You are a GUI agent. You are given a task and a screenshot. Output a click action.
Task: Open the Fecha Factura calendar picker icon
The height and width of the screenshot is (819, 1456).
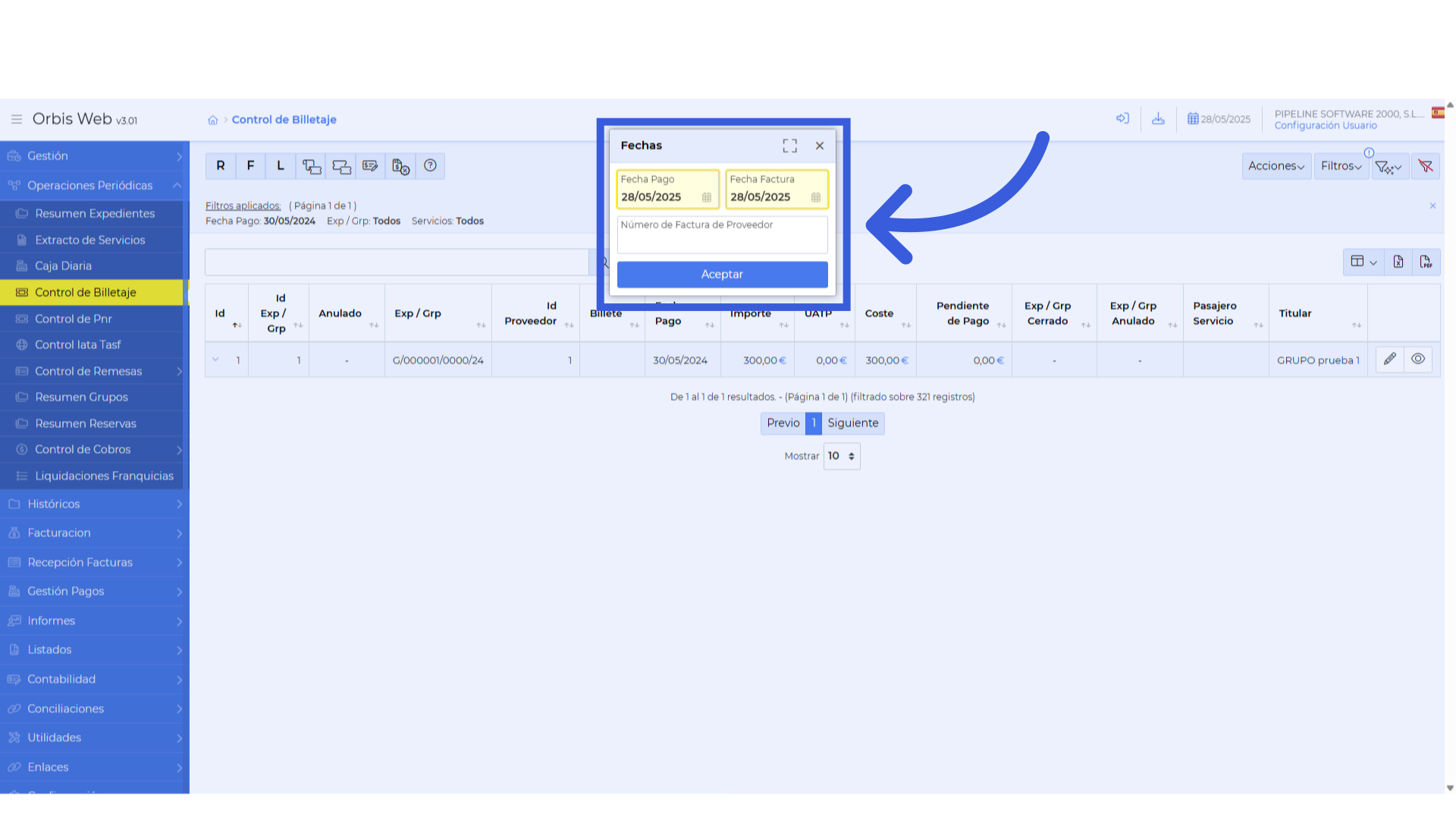click(816, 197)
